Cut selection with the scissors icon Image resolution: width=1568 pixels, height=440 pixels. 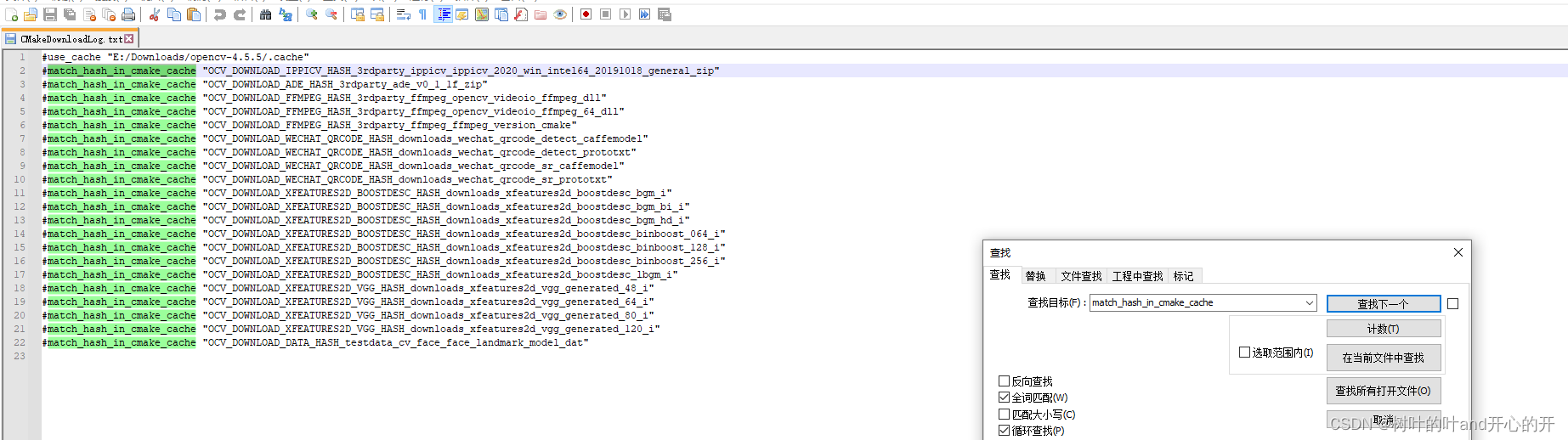click(x=155, y=14)
